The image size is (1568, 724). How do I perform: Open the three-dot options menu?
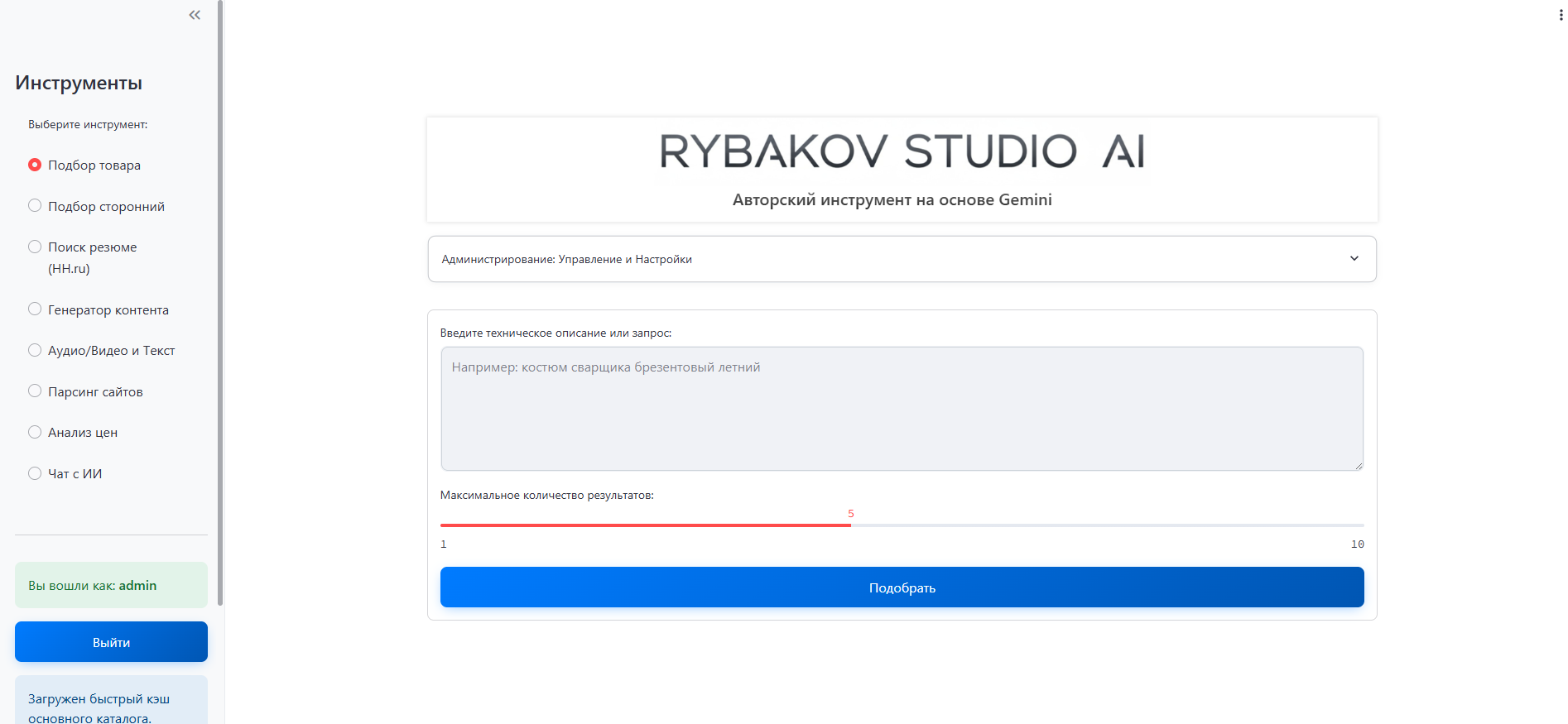(x=1561, y=15)
